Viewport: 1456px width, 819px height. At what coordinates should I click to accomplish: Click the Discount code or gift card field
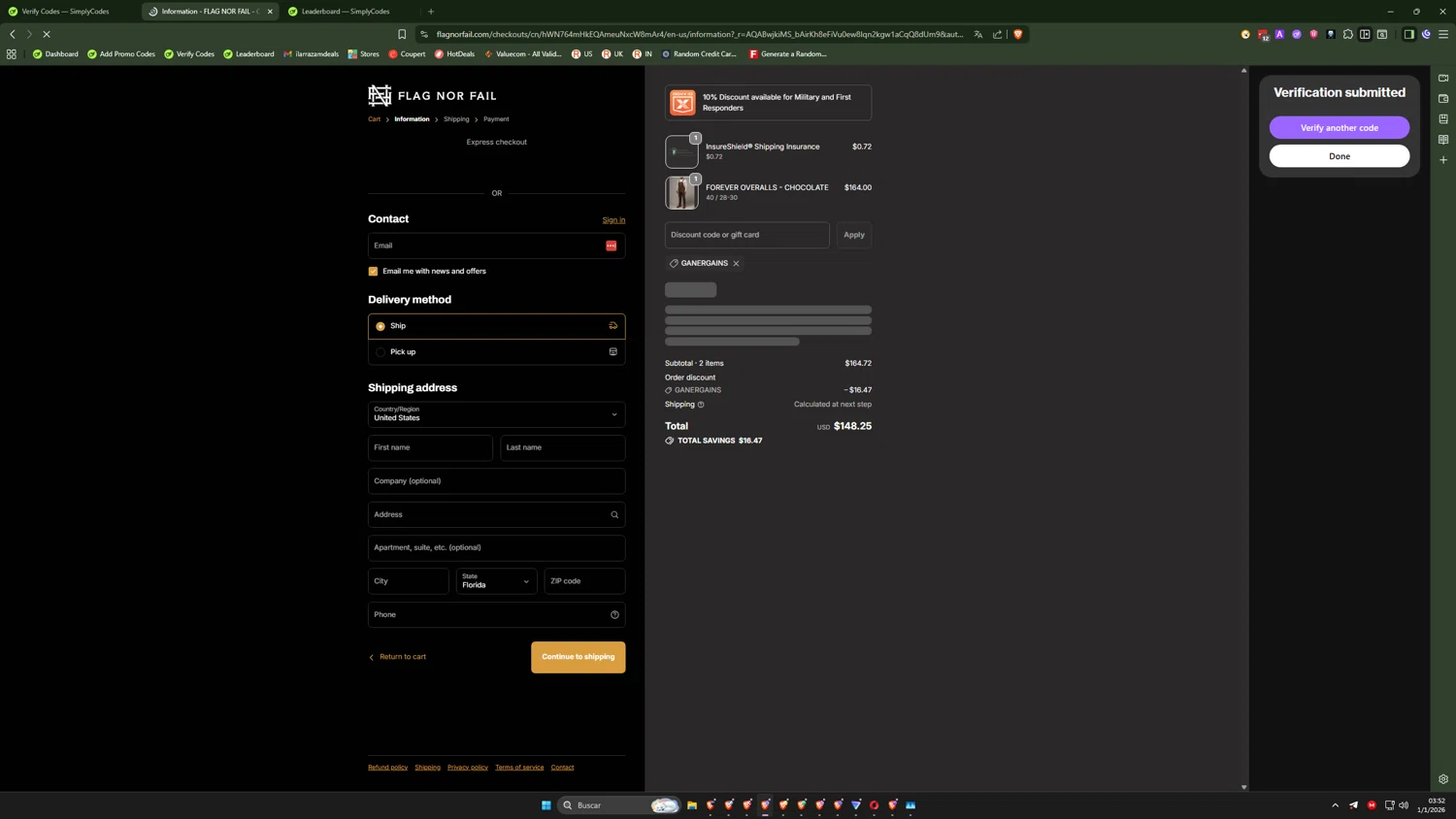(746, 235)
